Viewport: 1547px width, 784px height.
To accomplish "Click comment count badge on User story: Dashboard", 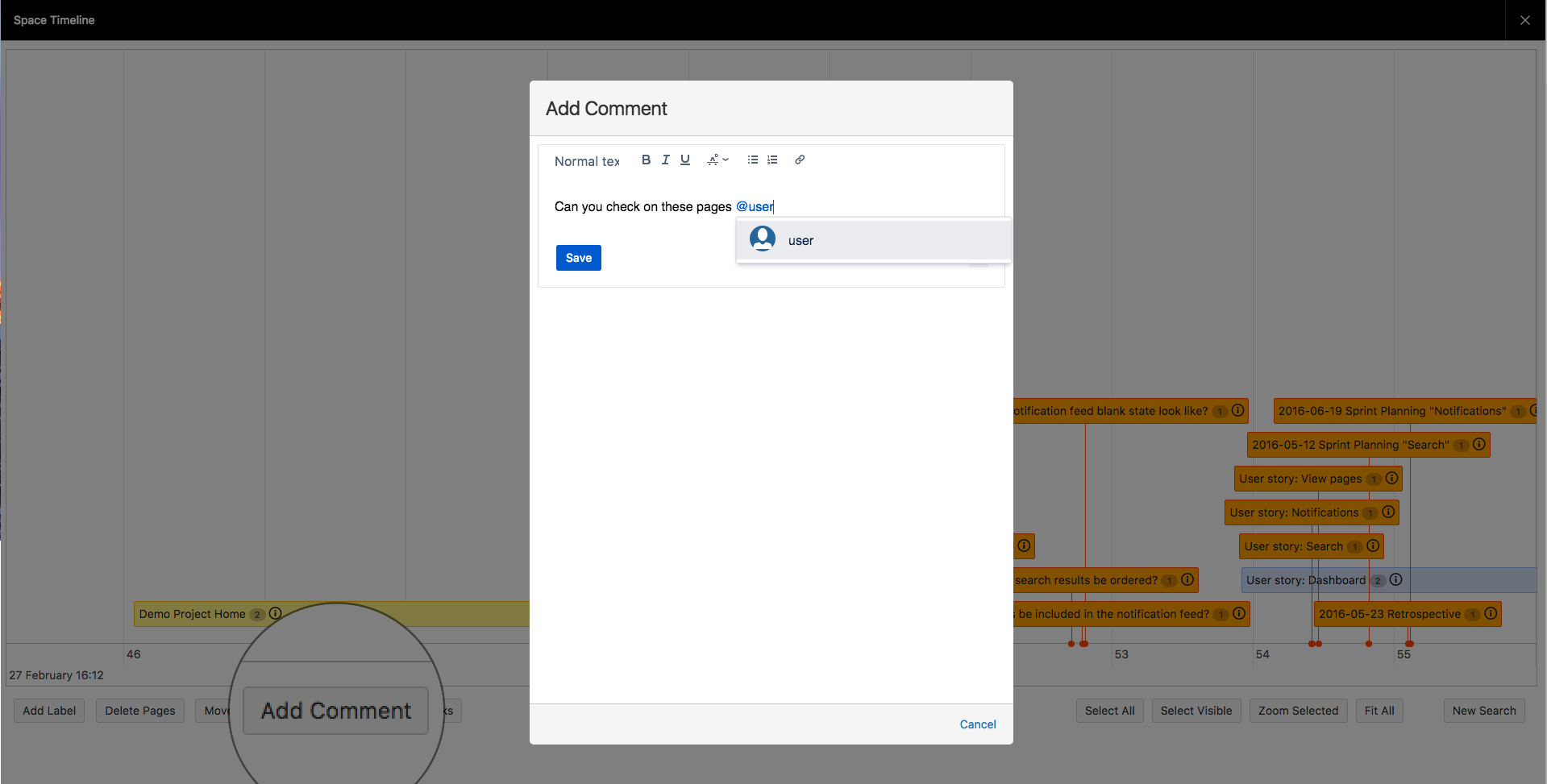I will click(x=1379, y=581).
